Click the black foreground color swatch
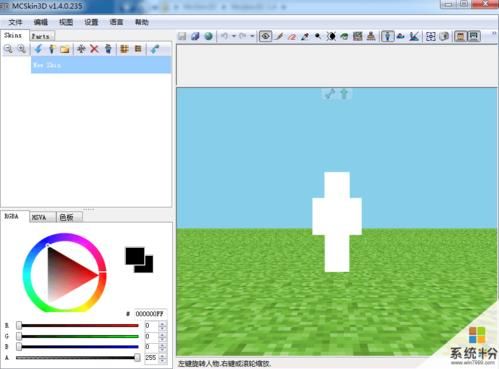The width and height of the screenshot is (499, 369). [x=135, y=256]
